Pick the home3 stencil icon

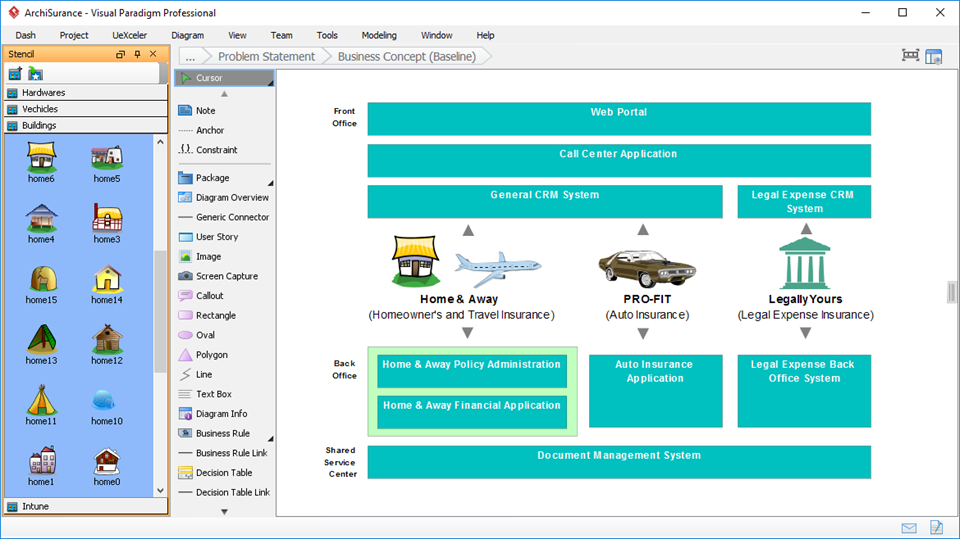tap(107, 223)
